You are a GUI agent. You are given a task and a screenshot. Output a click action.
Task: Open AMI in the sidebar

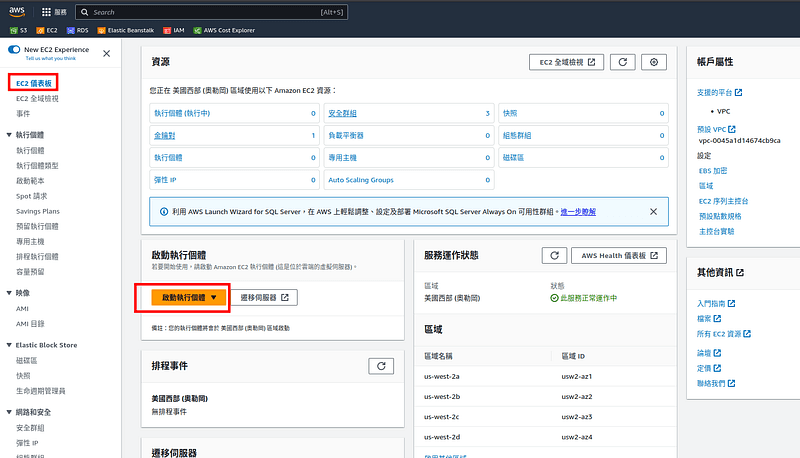22,309
